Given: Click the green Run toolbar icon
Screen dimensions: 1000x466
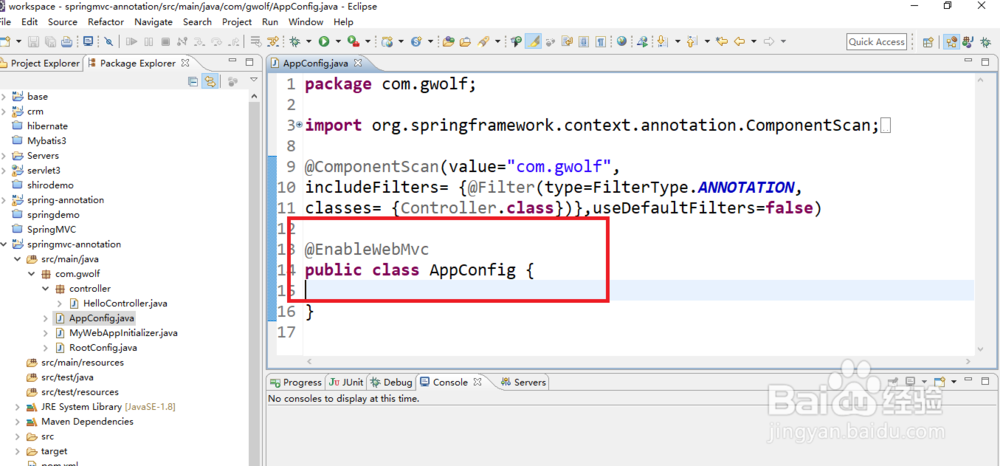Looking at the screenshot, I should tap(324, 41).
